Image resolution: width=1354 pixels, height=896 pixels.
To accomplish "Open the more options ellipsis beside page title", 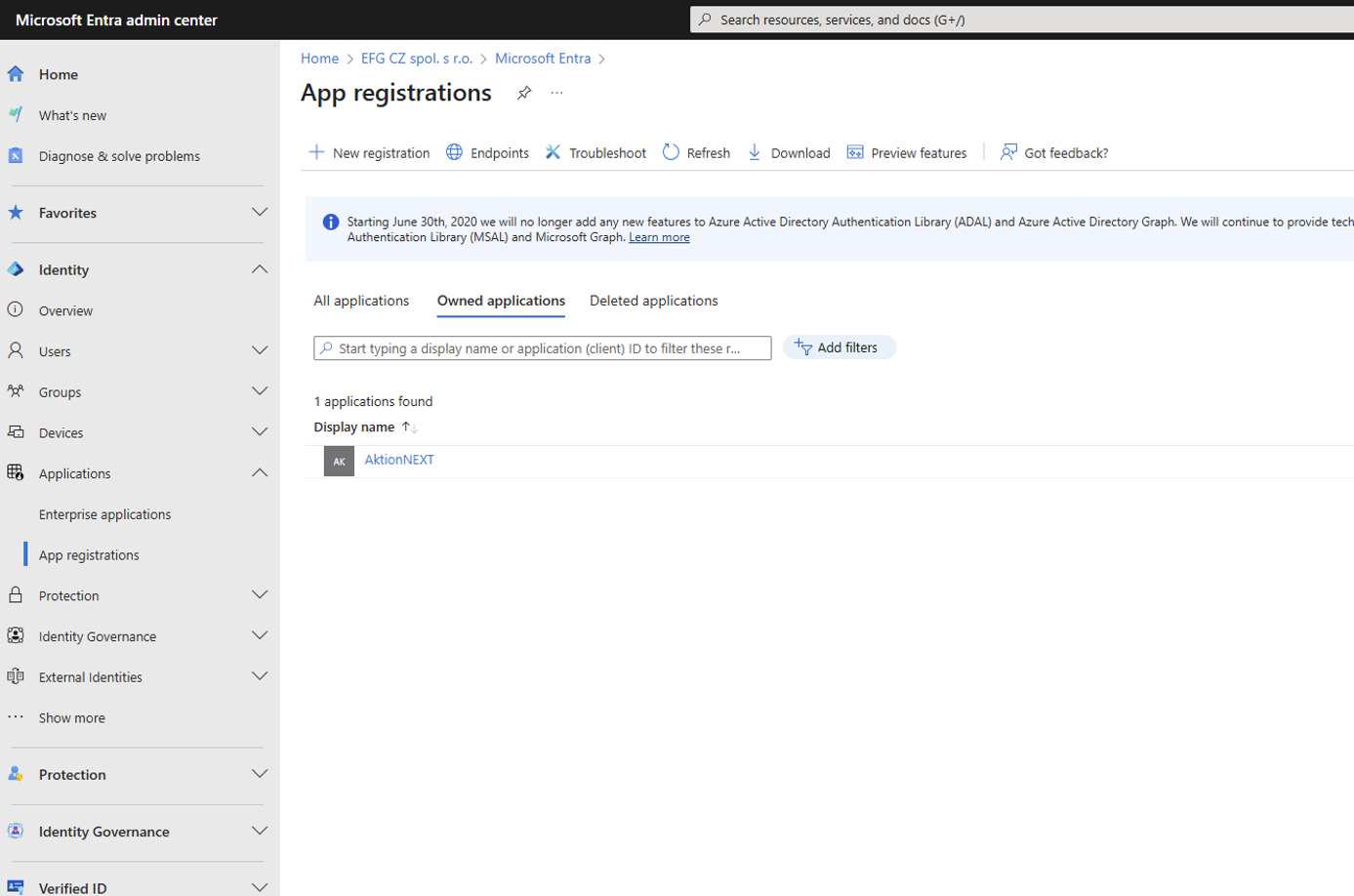I will point(556,93).
